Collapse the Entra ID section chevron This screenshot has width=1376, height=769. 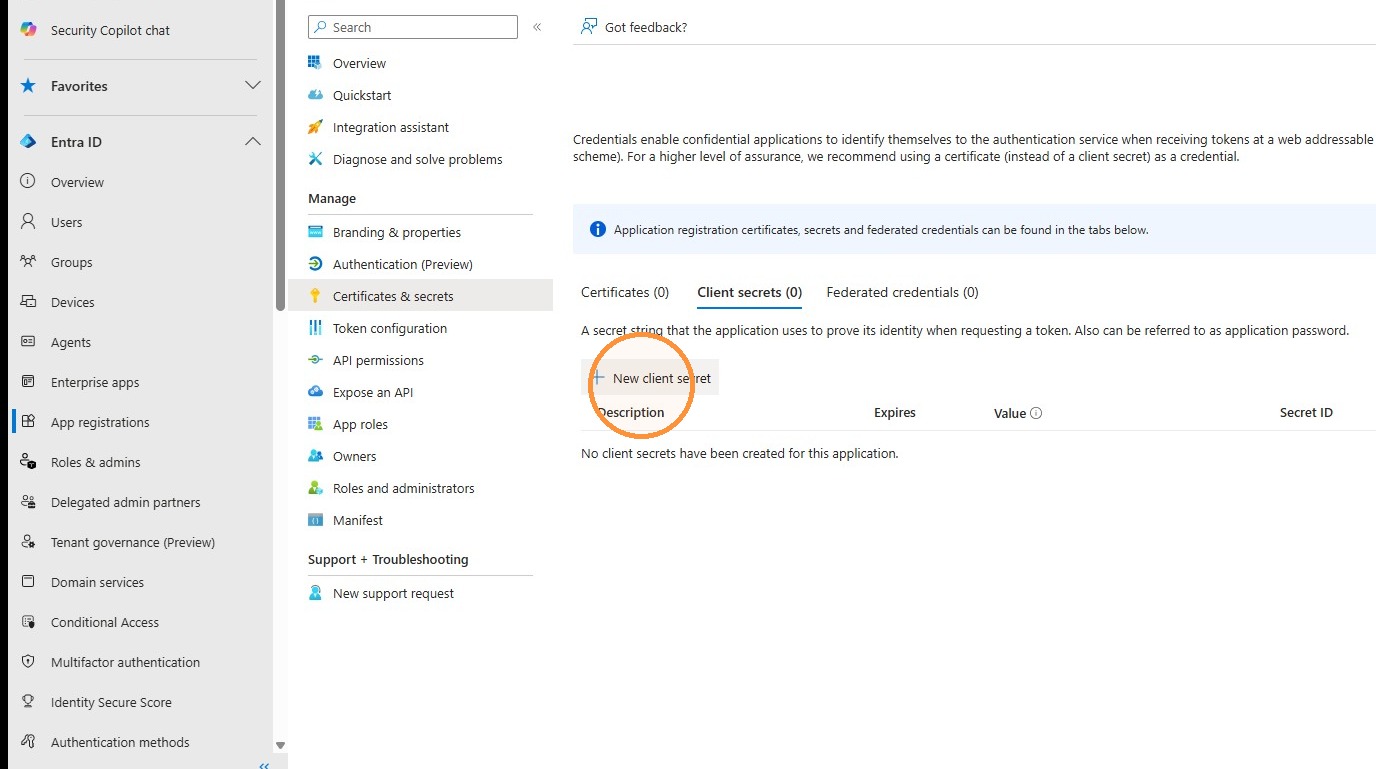(253, 142)
